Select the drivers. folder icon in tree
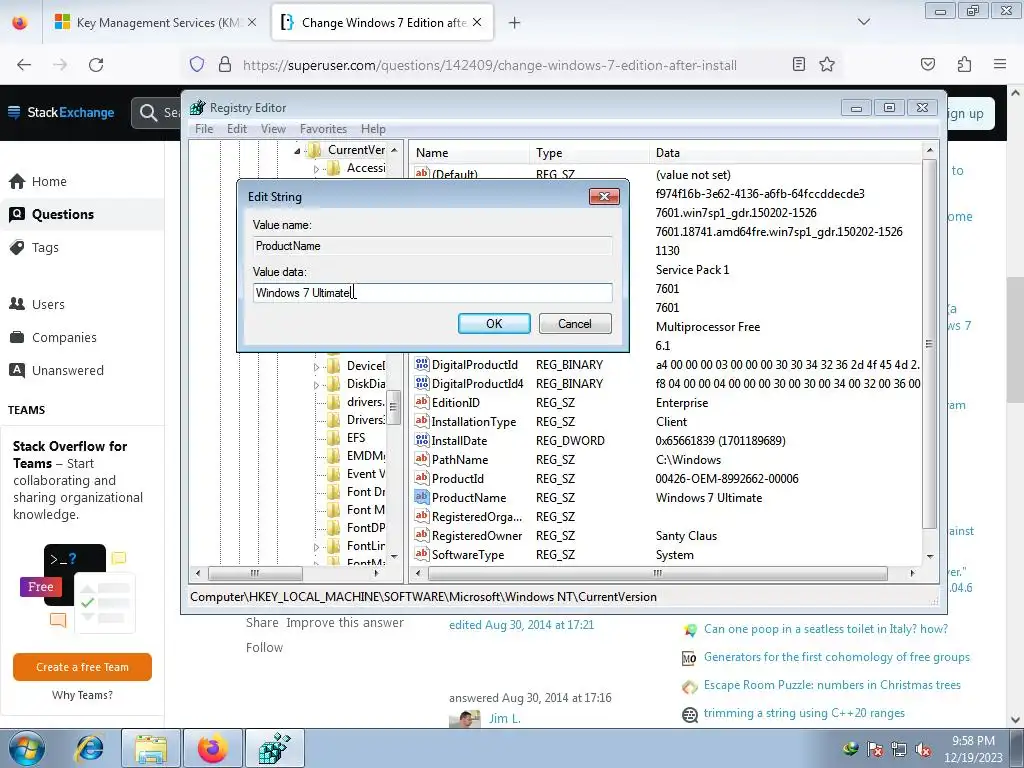Screen dimensions: 1024x768 point(334,402)
